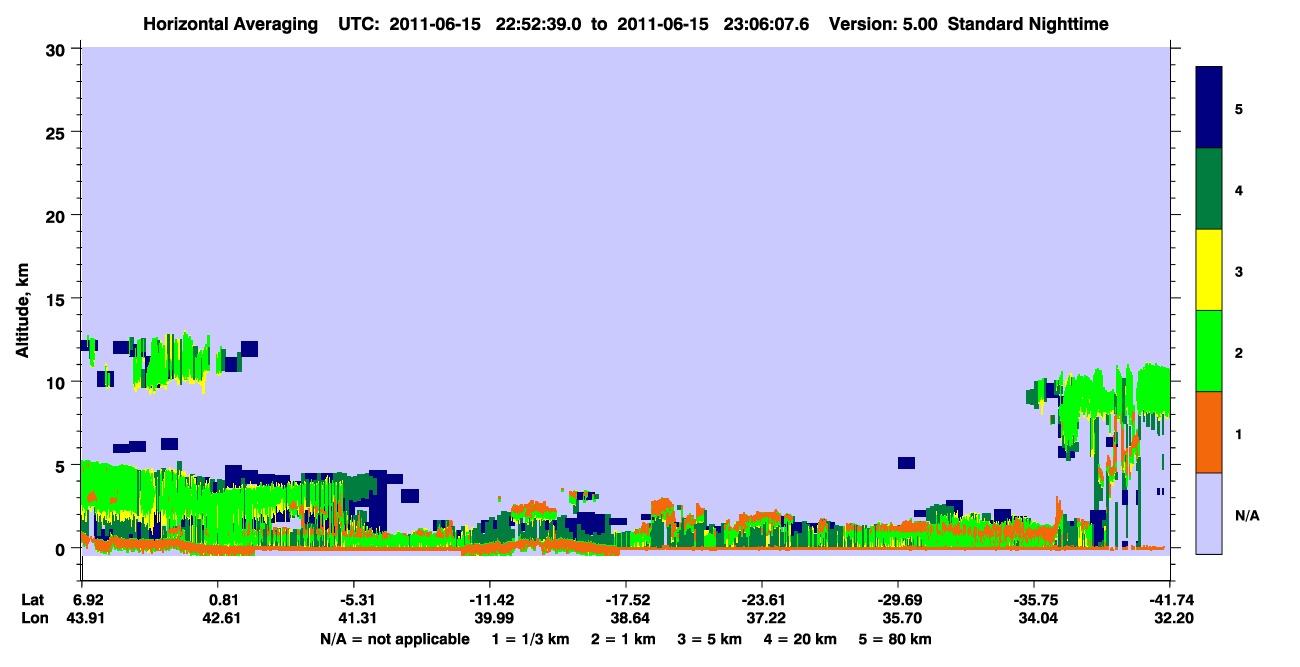Click the 'N/A = not applicable' legend text
1300x667 pixels.
(394, 639)
